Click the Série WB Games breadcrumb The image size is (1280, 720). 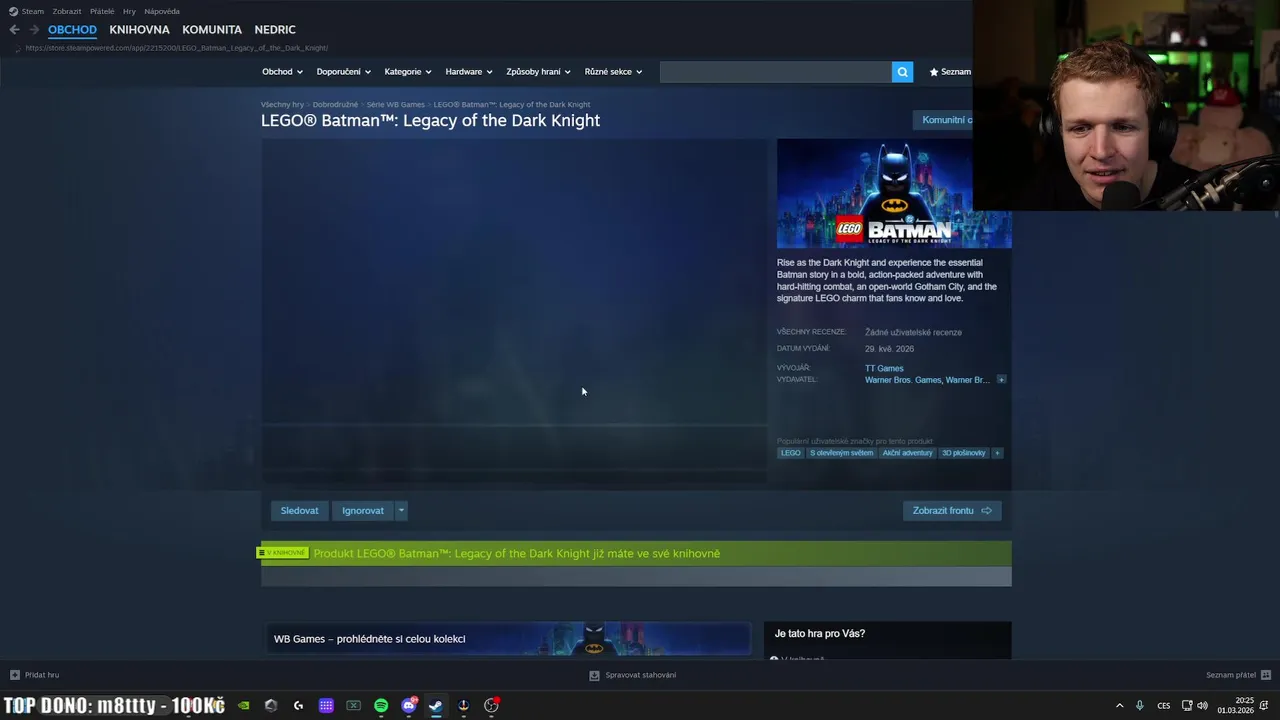click(396, 104)
